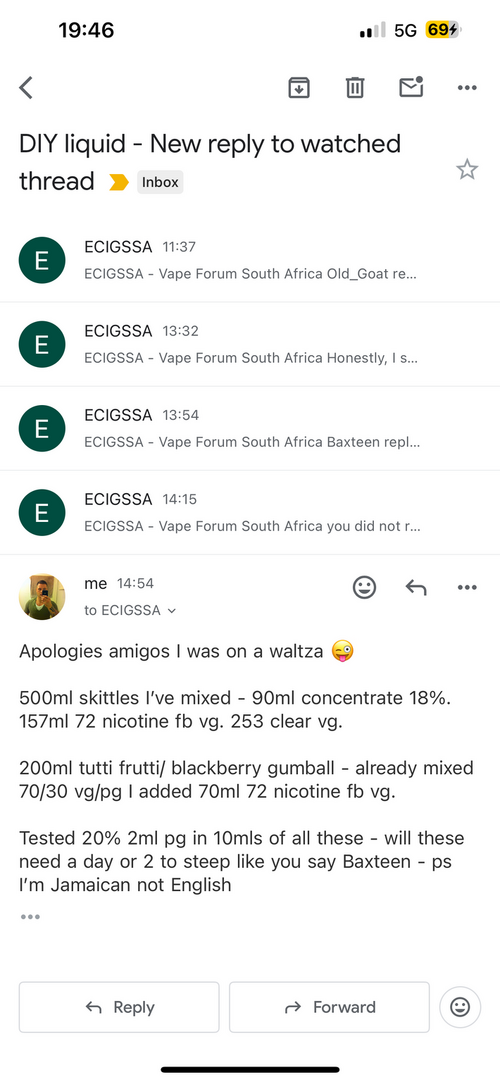Expand recipient details next to ECIGSSA
Image resolution: width=500 pixels, height=1082 pixels.
tap(172, 611)
